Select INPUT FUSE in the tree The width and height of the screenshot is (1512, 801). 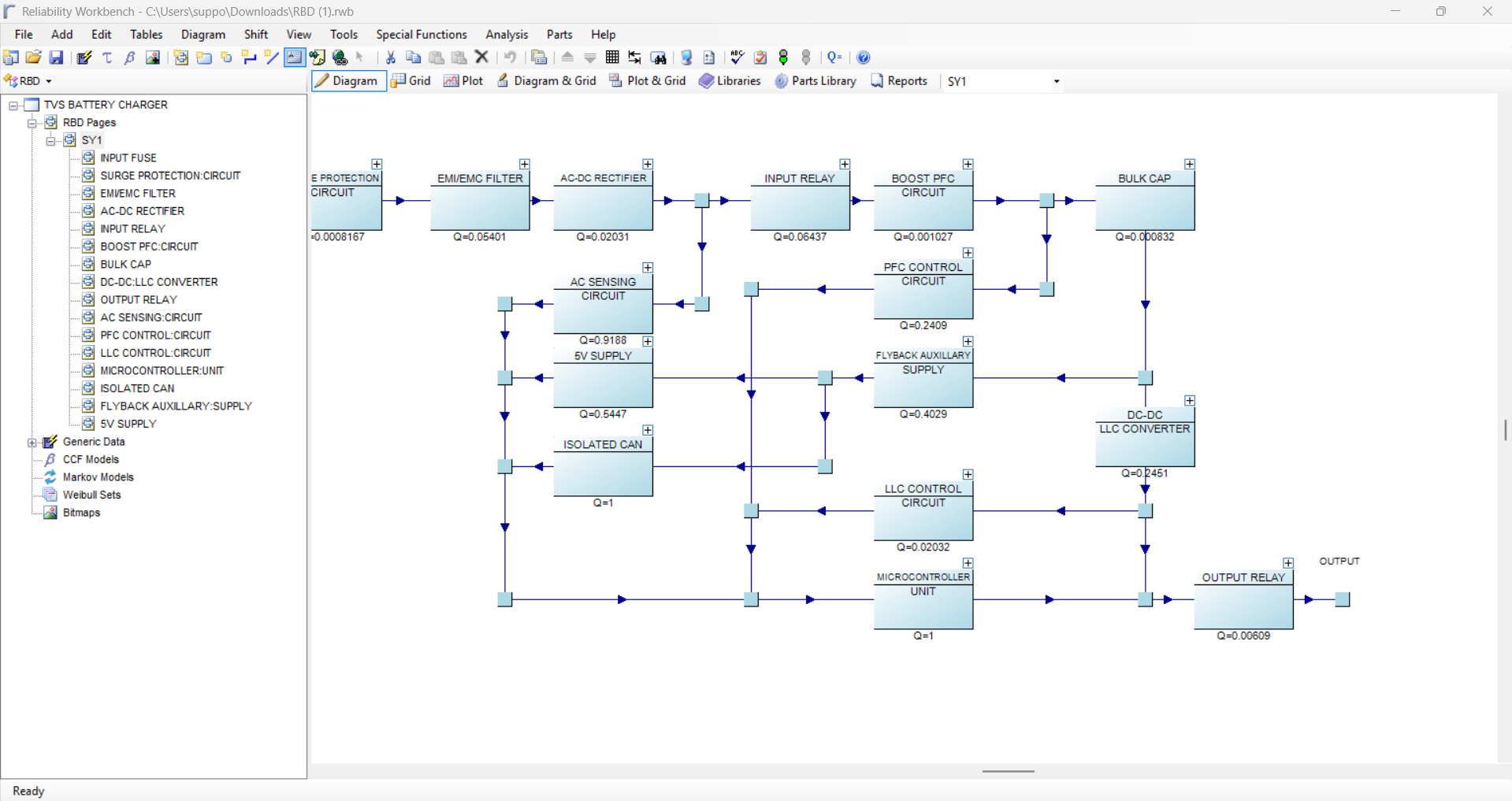click(128, 158)
